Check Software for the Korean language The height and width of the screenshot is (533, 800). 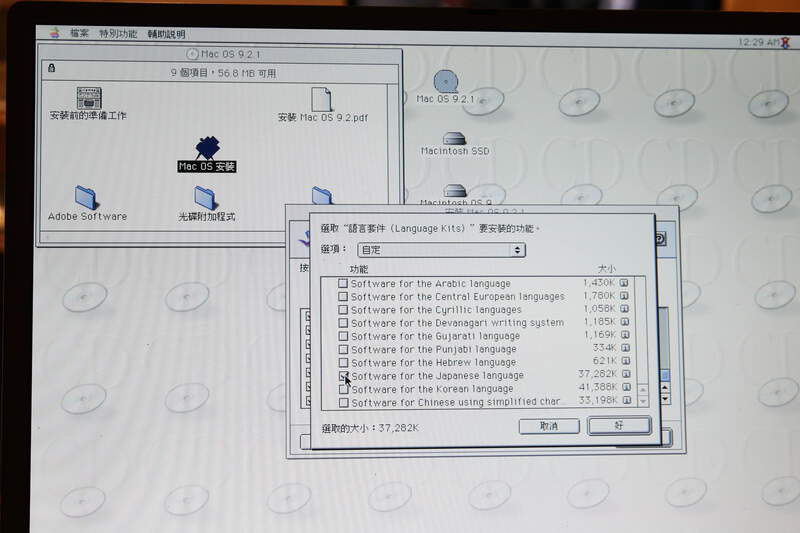(344, 389)
